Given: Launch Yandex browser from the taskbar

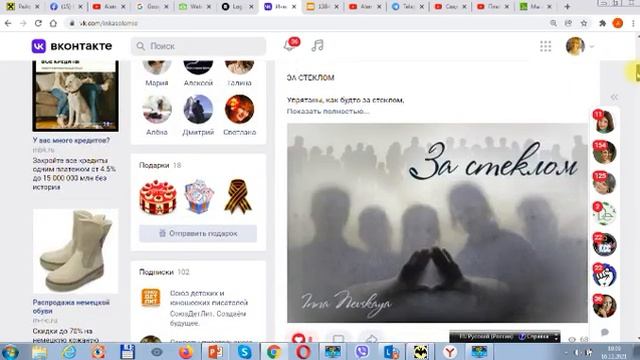Looking at the screenshot, I should click(x=449, y=352).
